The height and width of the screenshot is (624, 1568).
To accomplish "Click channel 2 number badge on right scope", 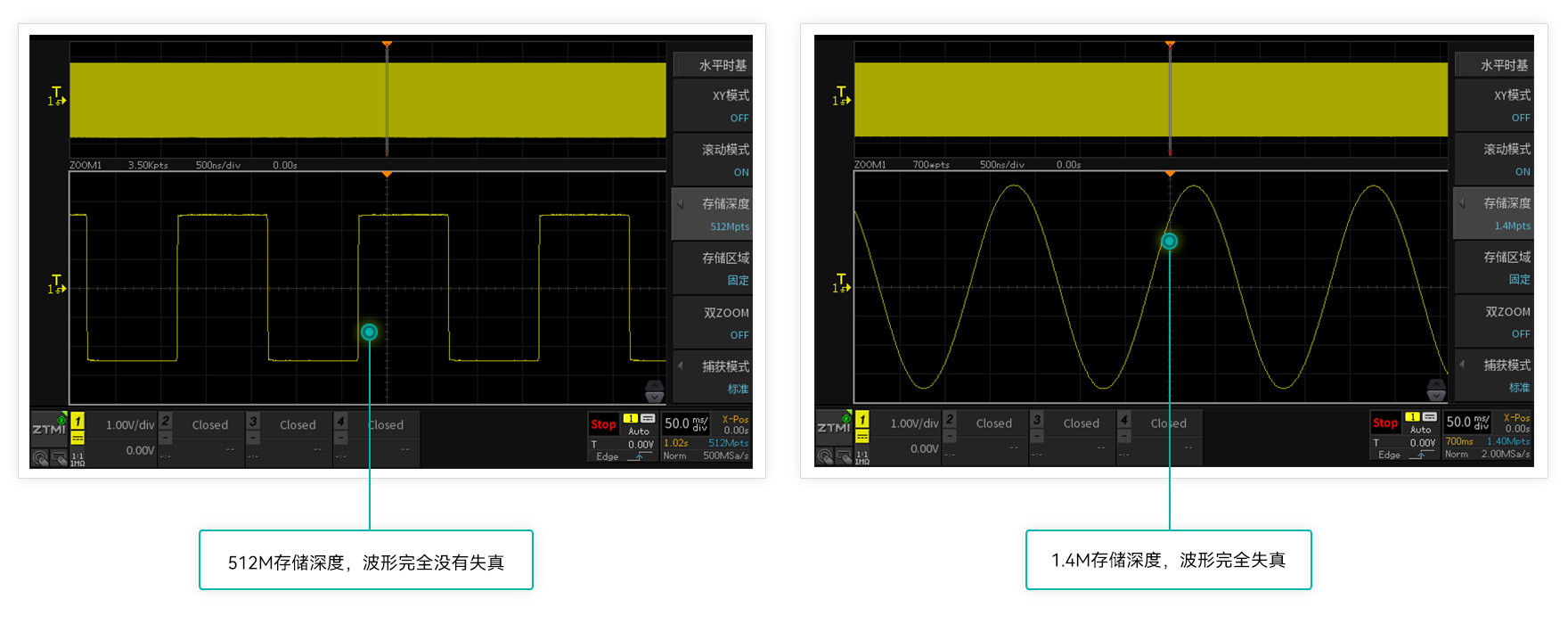I will coord(950,420).
